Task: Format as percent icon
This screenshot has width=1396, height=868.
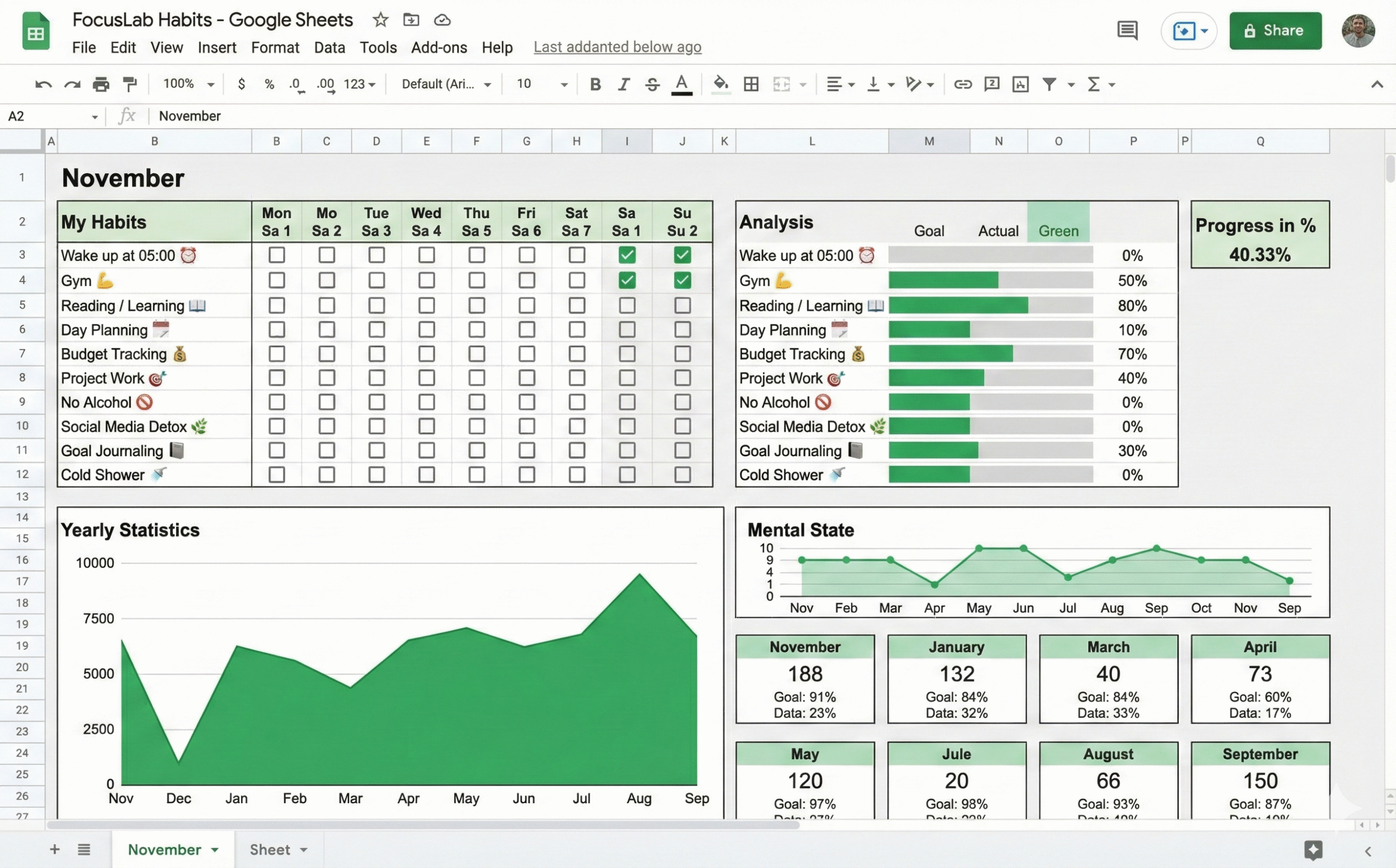Action: tap(269, 85)
